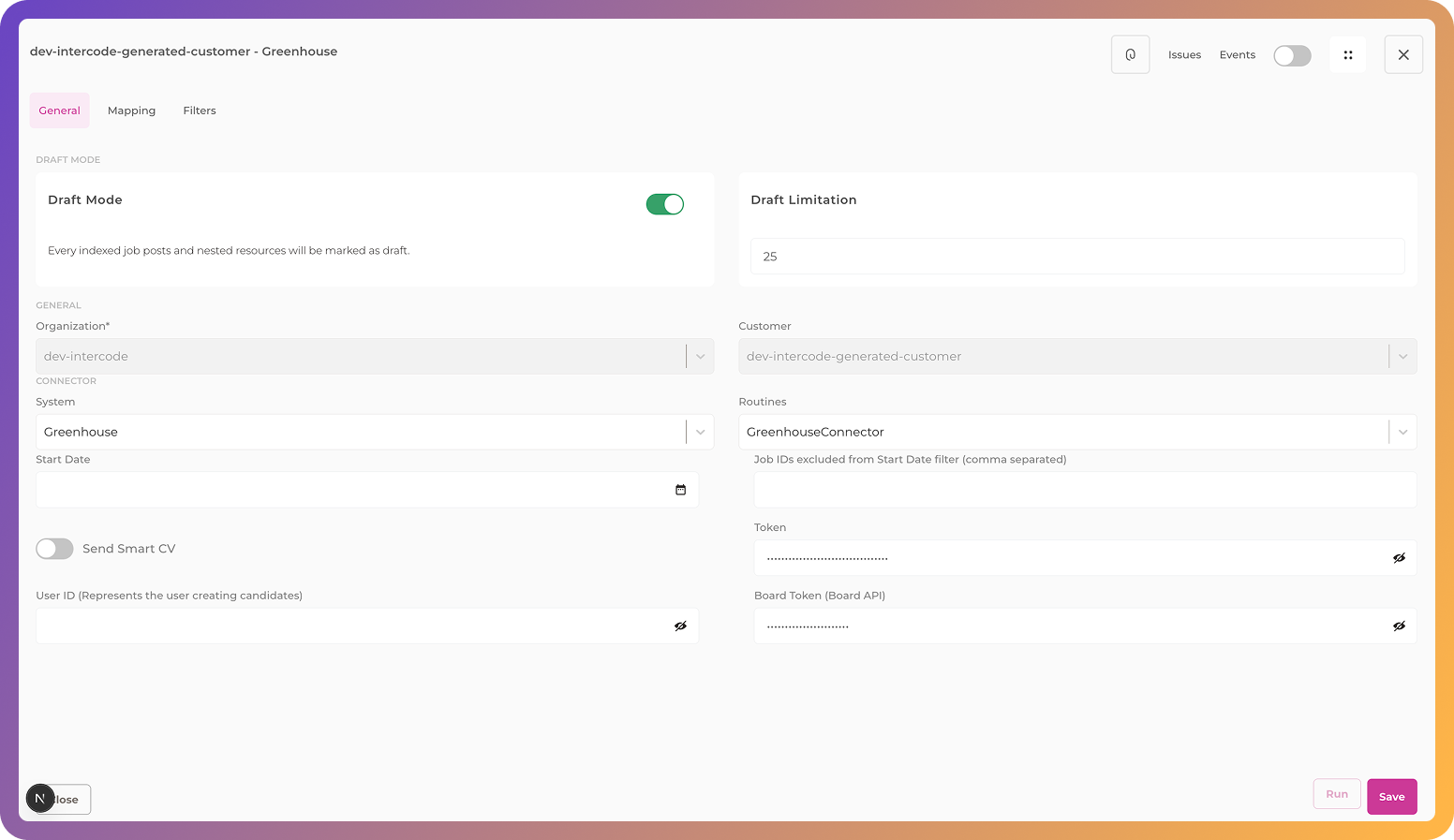Open the Issues link in header
The width and height of the screenshot is (1454, 840).
1184,55
